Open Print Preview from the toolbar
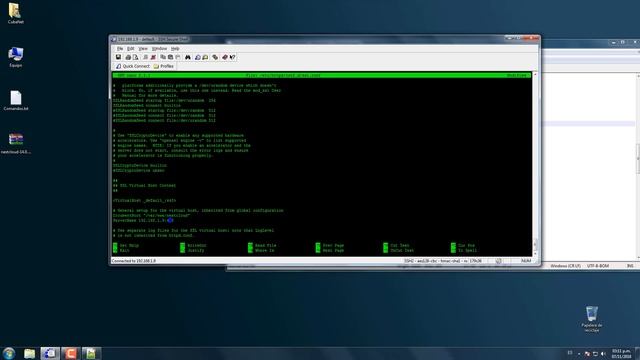Image resolution: width=640 pixels, height=360 pixels. point(135,57)
